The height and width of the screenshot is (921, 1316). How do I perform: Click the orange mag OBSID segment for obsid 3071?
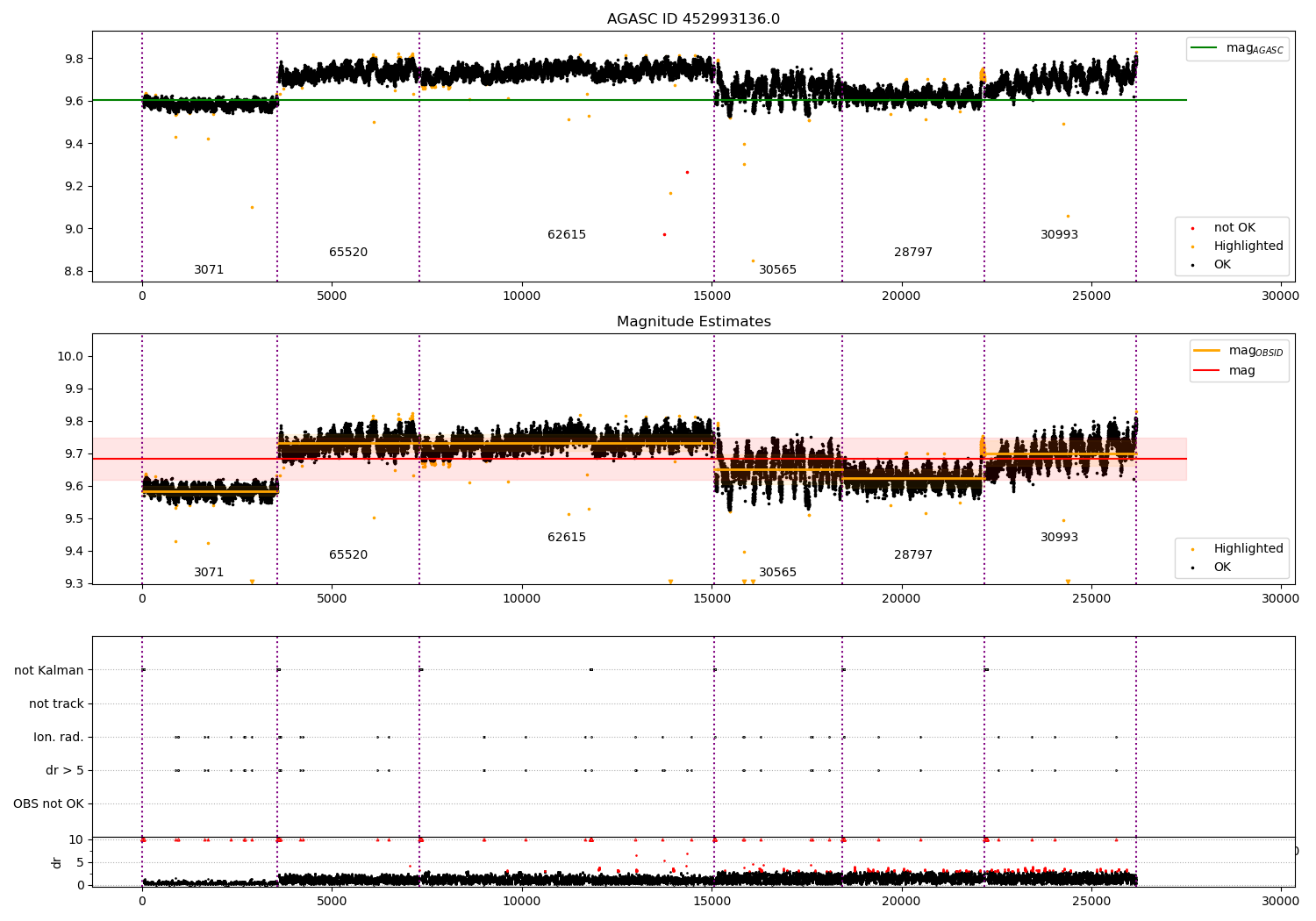point(210,492)
